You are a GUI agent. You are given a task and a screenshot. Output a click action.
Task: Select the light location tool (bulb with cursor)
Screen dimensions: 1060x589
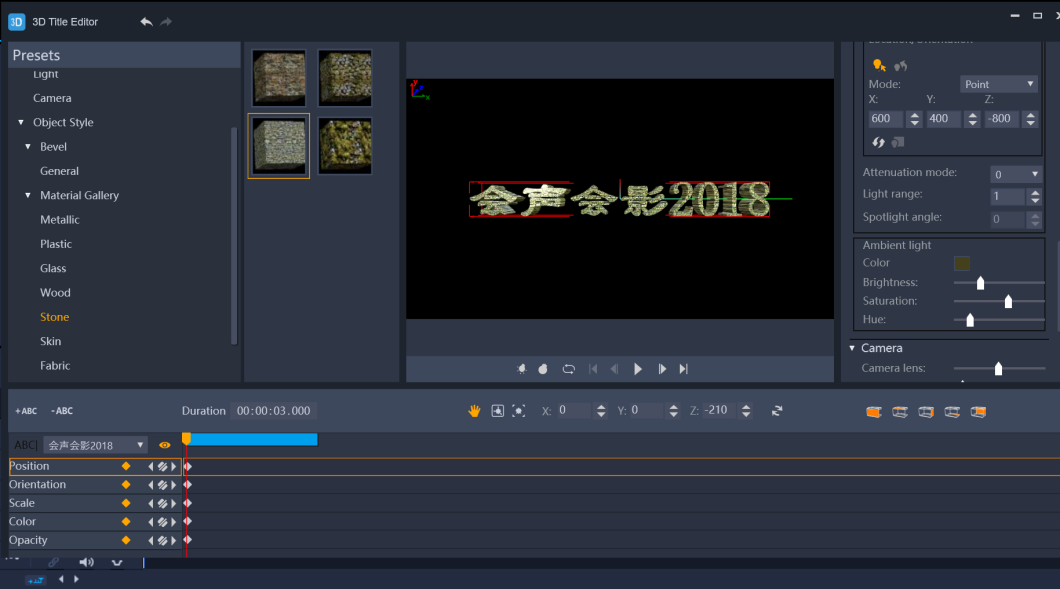(x=879, y=66)
